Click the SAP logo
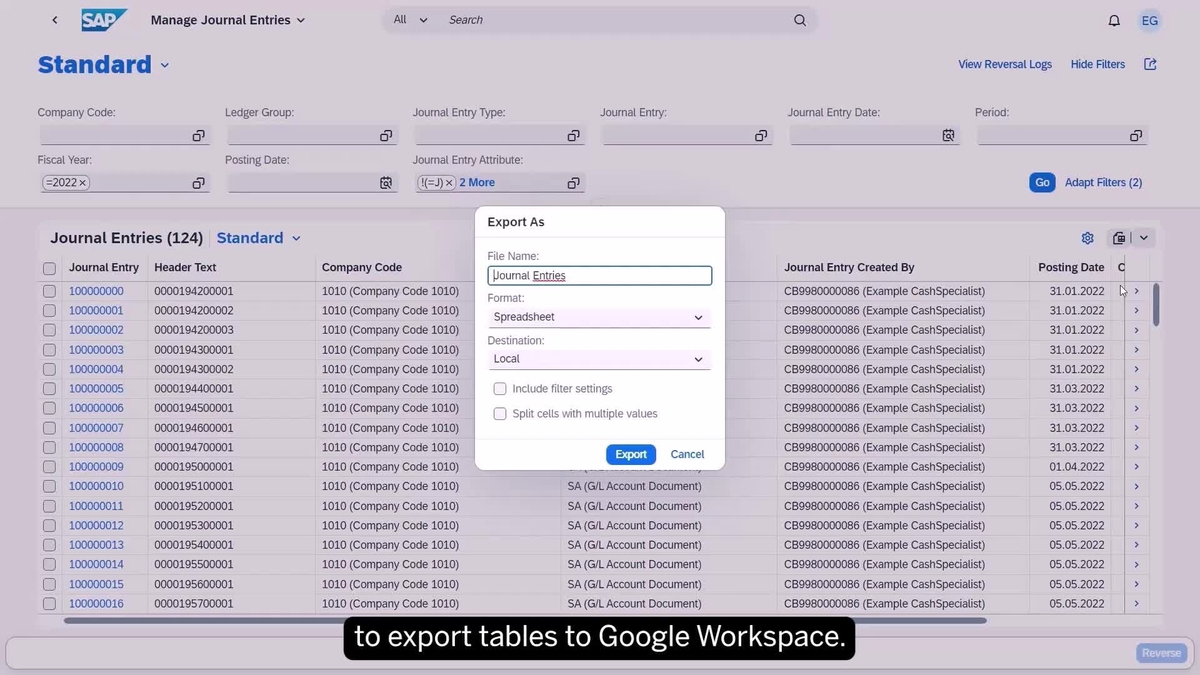Screen dimensions: 1200x675 click(x=104, y=18)
